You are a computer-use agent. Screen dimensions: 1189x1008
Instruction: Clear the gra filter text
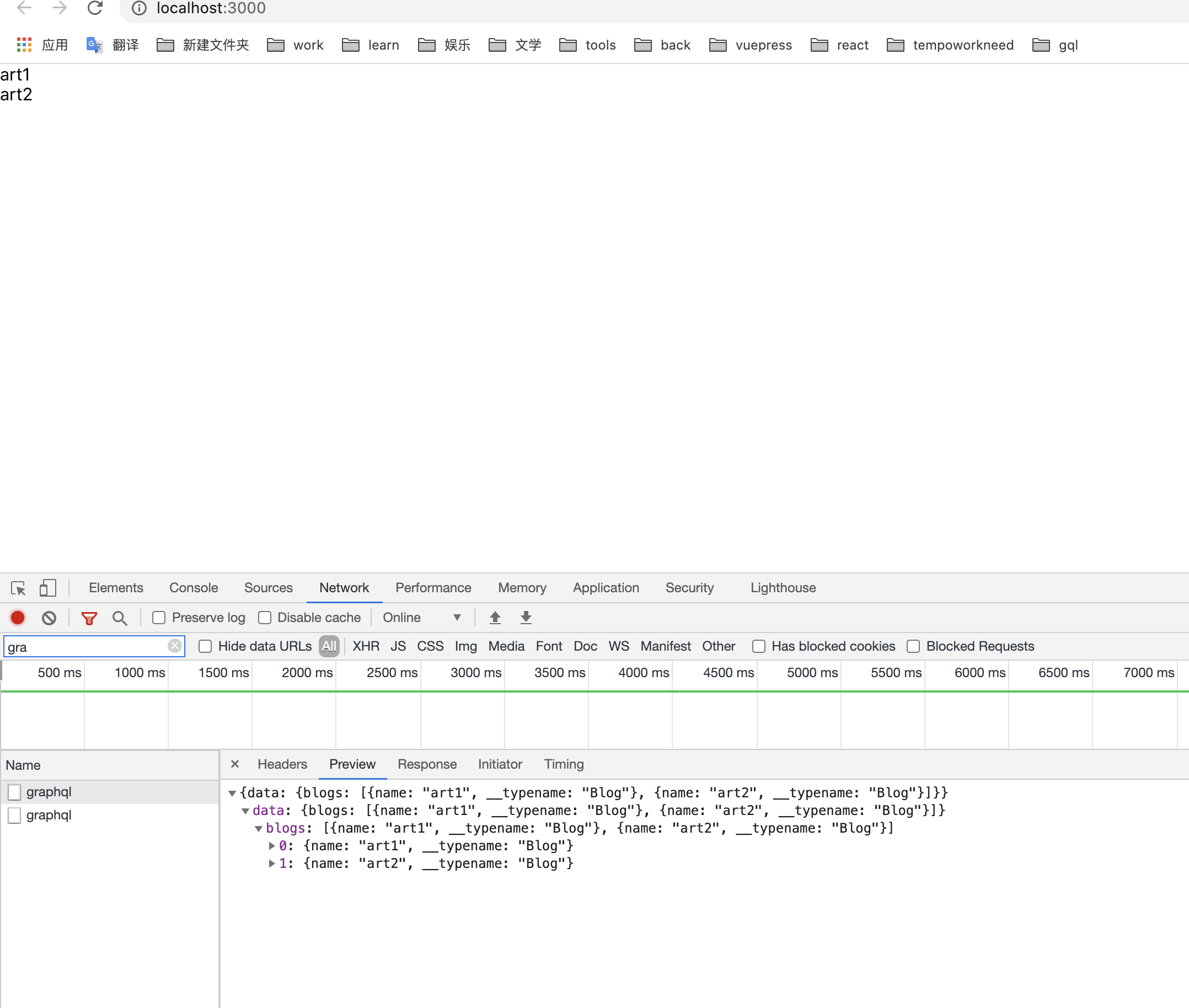(175, 646)
